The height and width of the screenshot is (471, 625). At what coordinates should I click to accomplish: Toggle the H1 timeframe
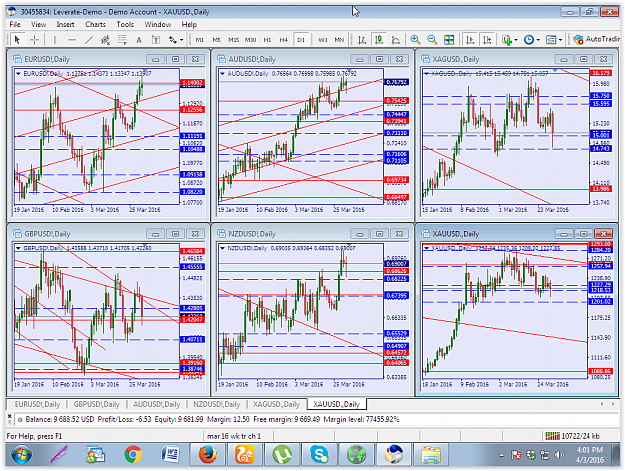[267, 39]
